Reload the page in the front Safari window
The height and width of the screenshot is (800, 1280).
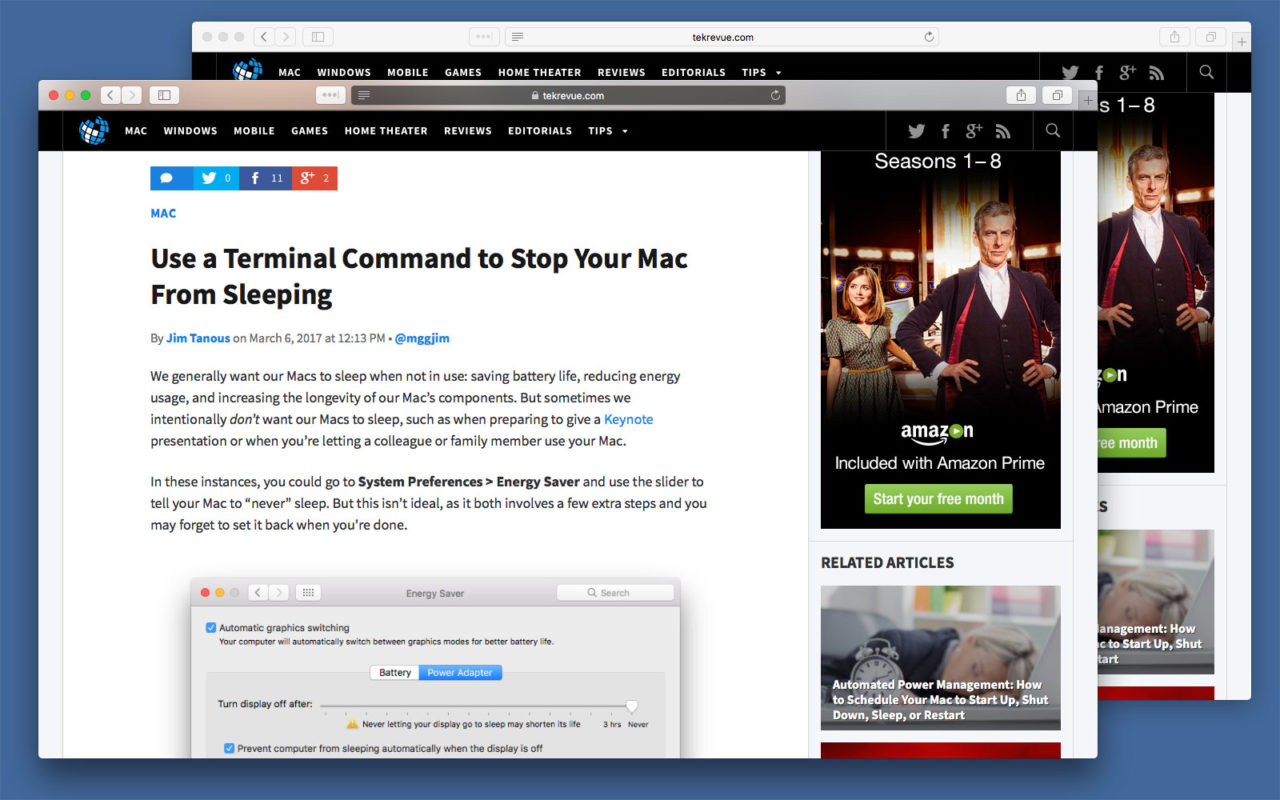tap(775, 96)
